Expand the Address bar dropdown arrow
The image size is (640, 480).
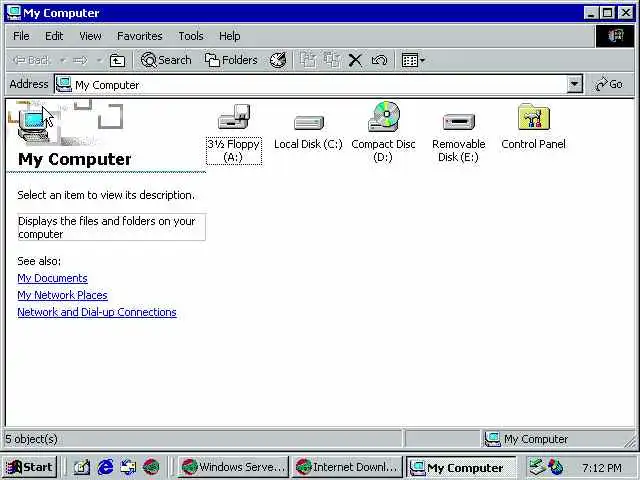pyautogui.click(x=574, y=84)
